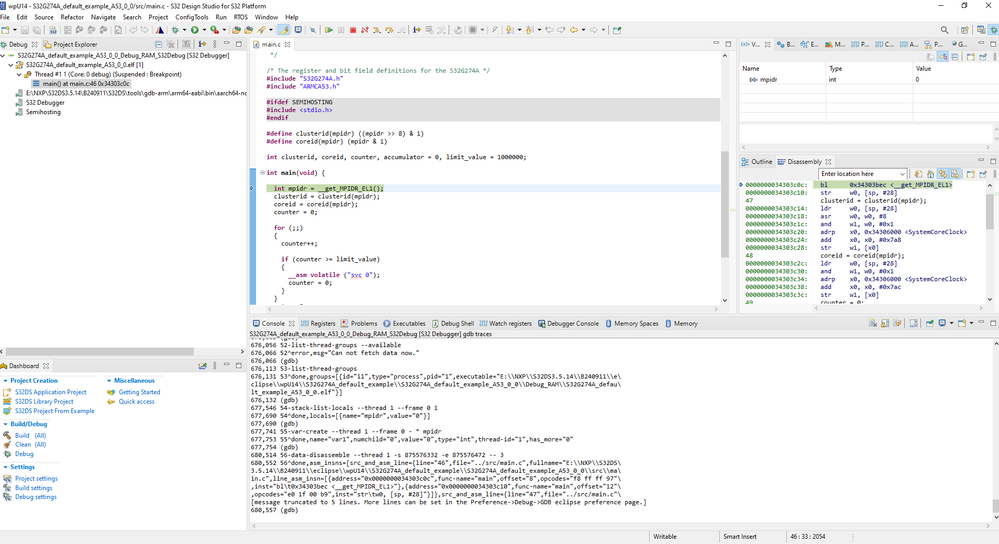
Task: Open the Refactor menu
Action: (72, 17)
